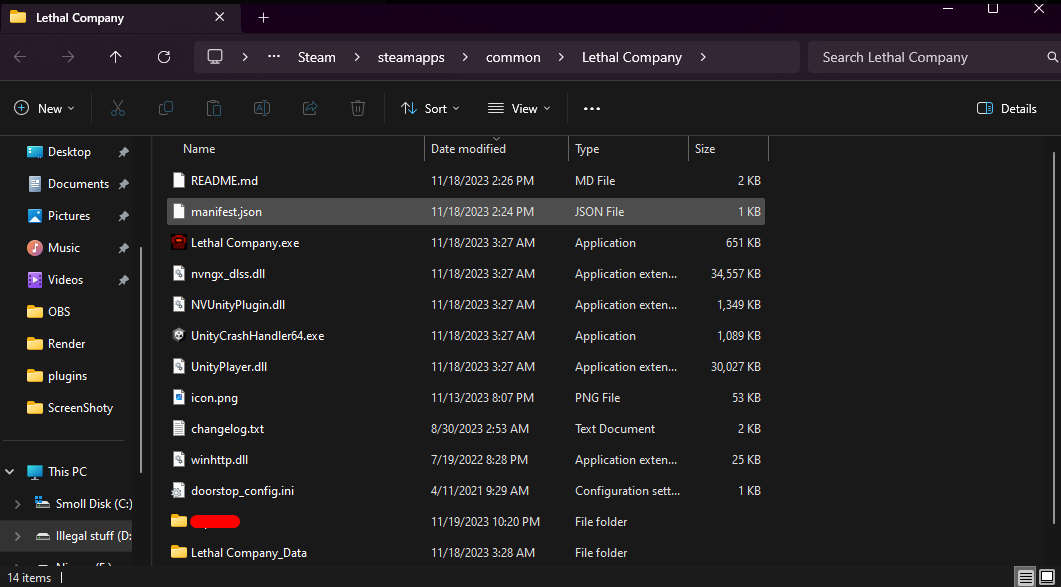
Task: Toggle the Details pane
Action: [x=1006, y=108]
